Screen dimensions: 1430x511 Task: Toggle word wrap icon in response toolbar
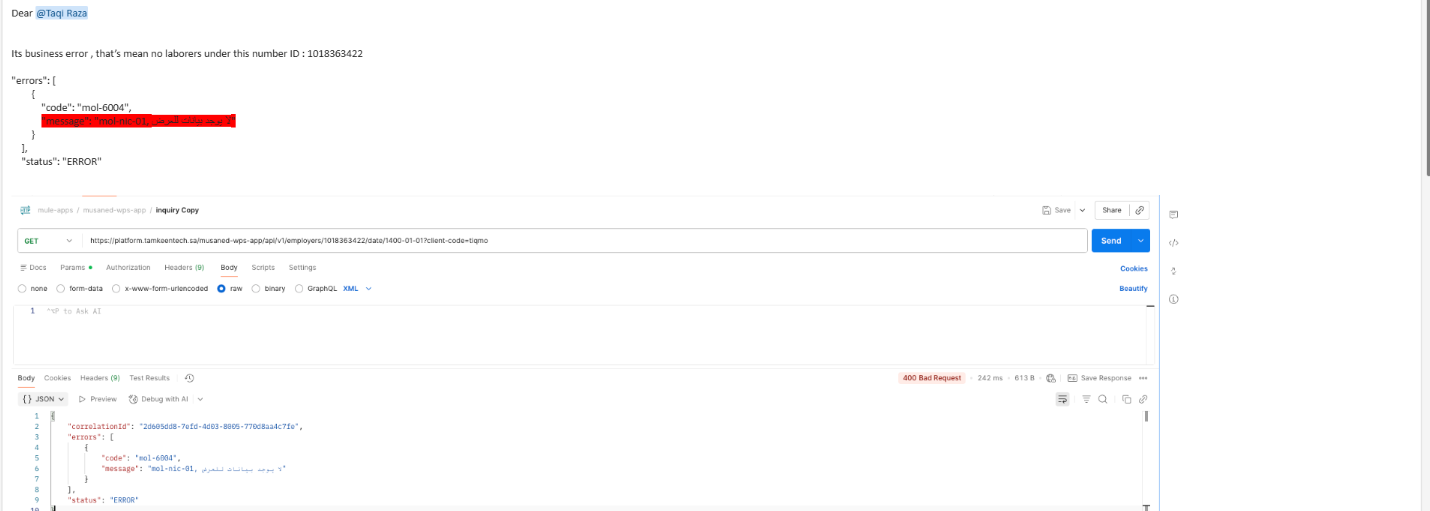pyautogui.click(x=1063, y=399)
